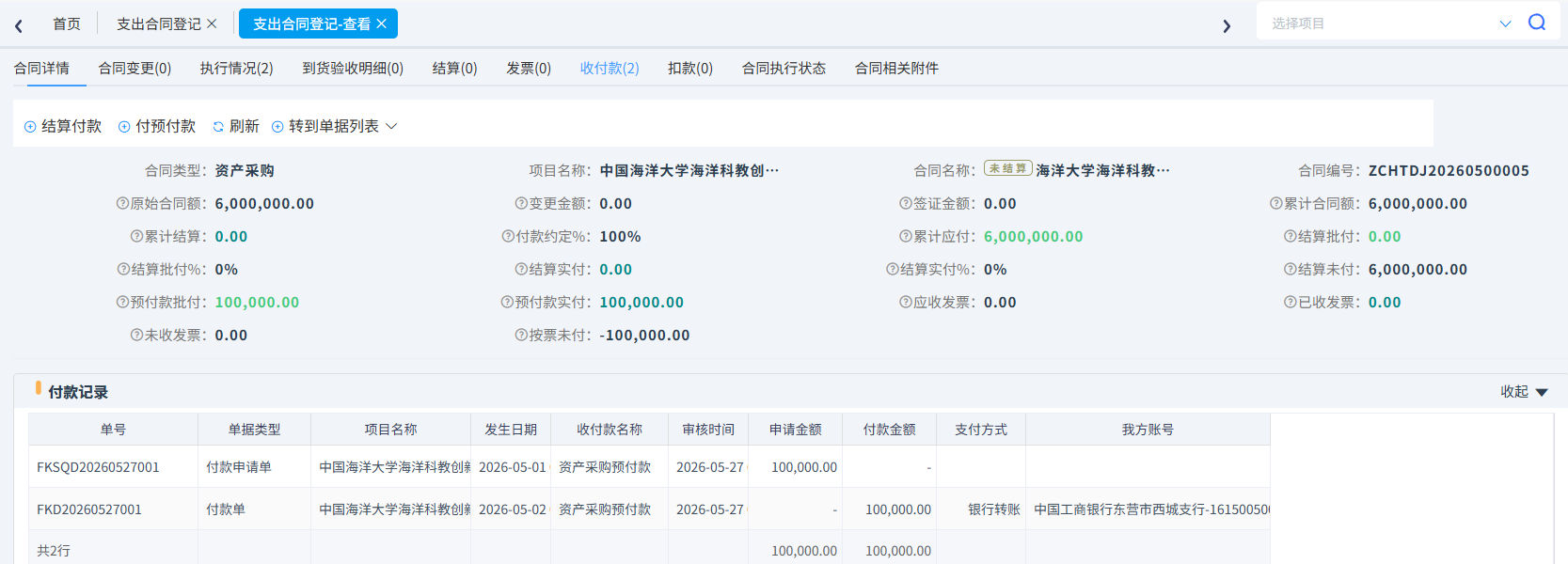1568x564 pixels.
Task: Open the 合同变更(0) tab
Action: 135,68
